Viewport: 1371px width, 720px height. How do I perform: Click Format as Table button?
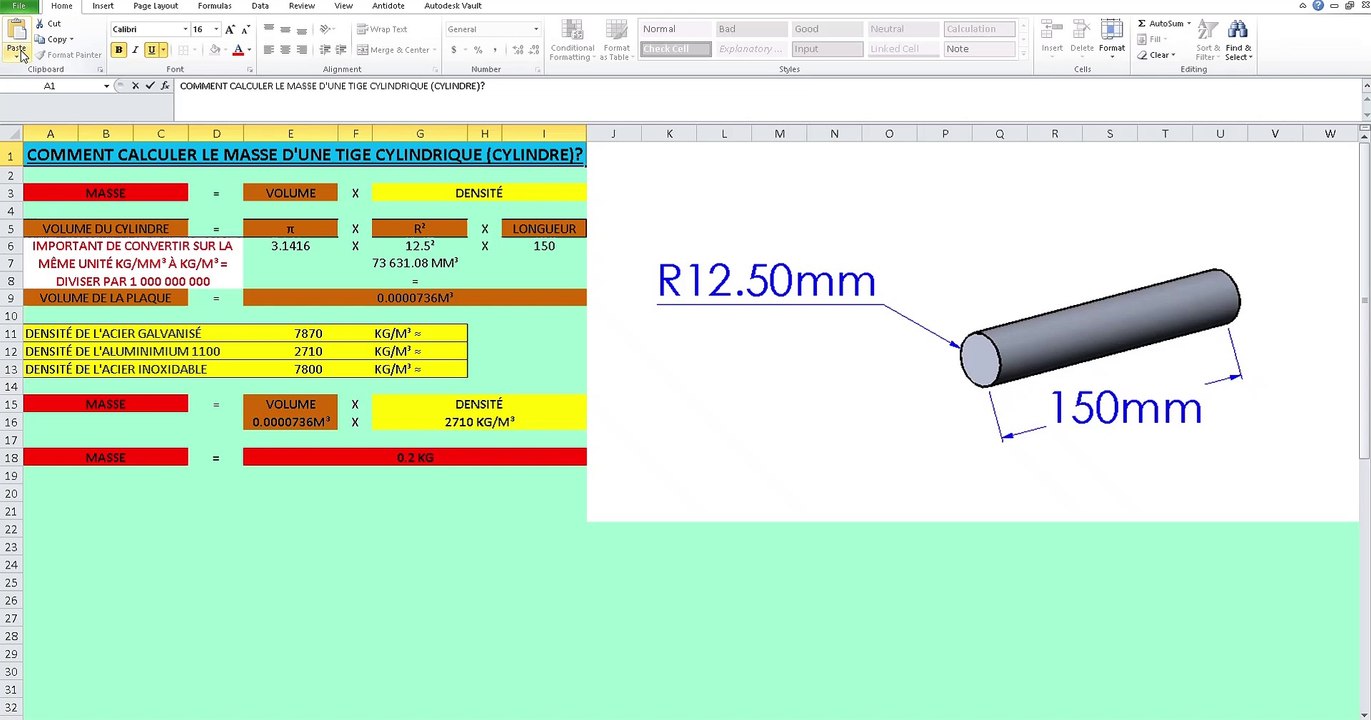tap(617, 40)
